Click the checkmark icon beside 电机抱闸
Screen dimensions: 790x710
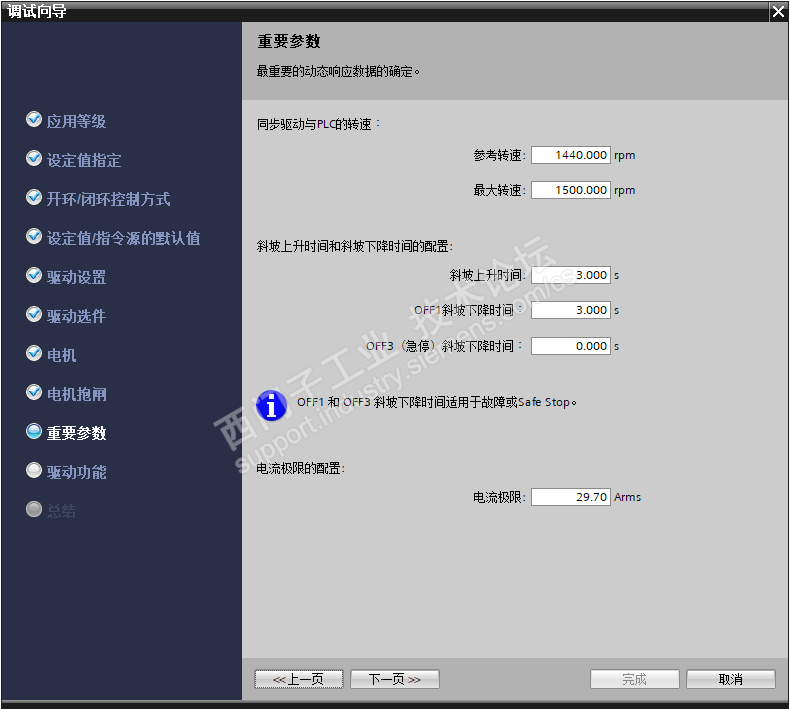34,392
